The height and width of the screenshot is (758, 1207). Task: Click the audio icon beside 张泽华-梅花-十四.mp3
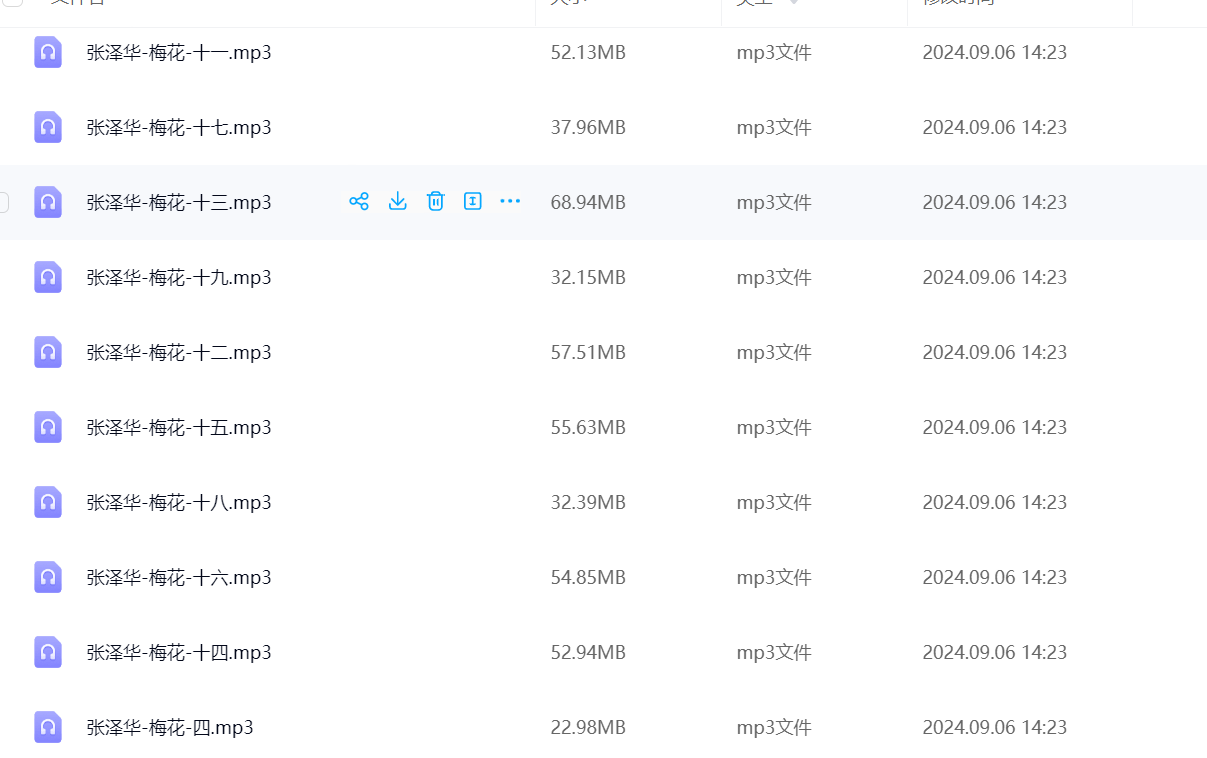coord(48,652)
